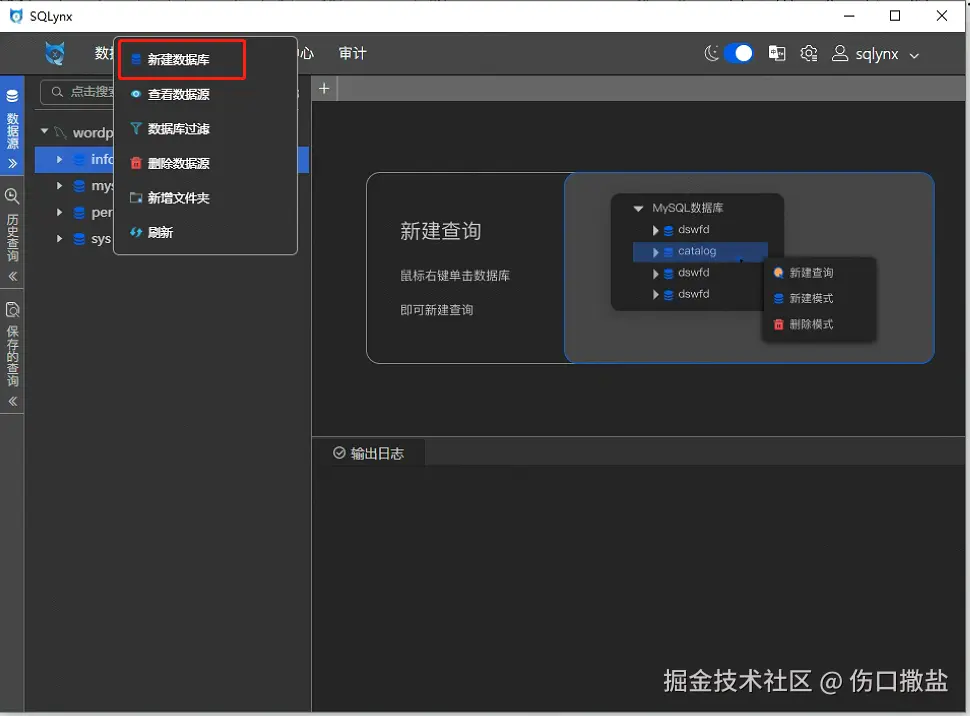Click the blue database icon next to 新建数据库
The image size is (970, 716).
[x=136, y=59]
